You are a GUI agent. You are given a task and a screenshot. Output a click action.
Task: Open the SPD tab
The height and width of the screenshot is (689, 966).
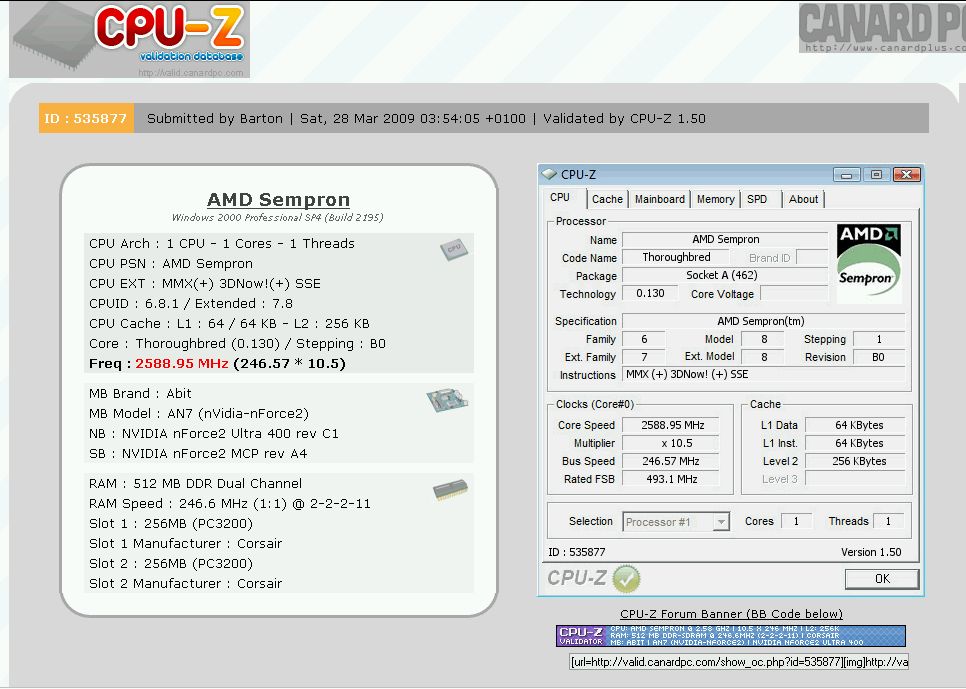tap(757, 199)
